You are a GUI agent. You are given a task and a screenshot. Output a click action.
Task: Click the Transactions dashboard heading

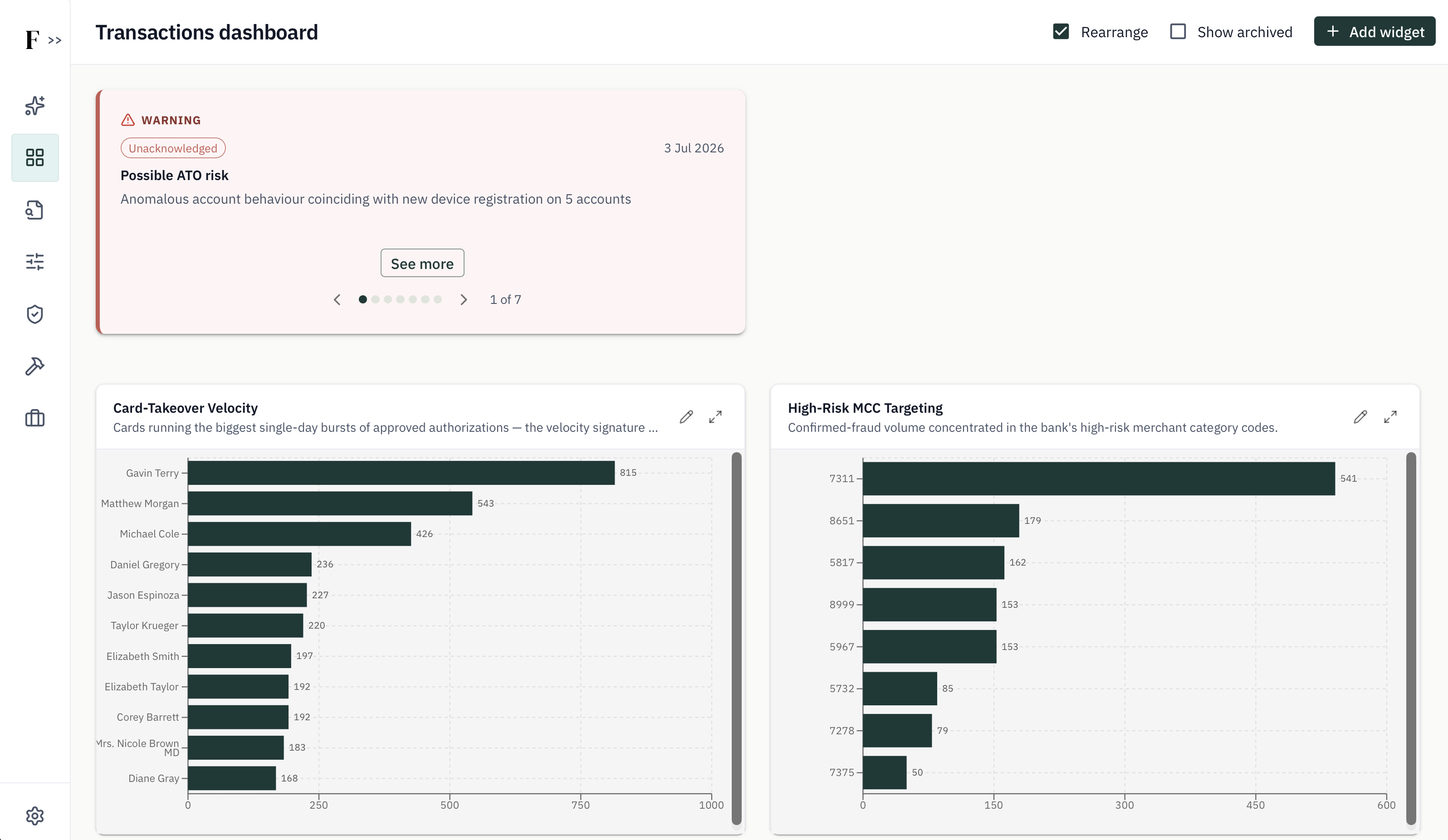pos(206,32)
